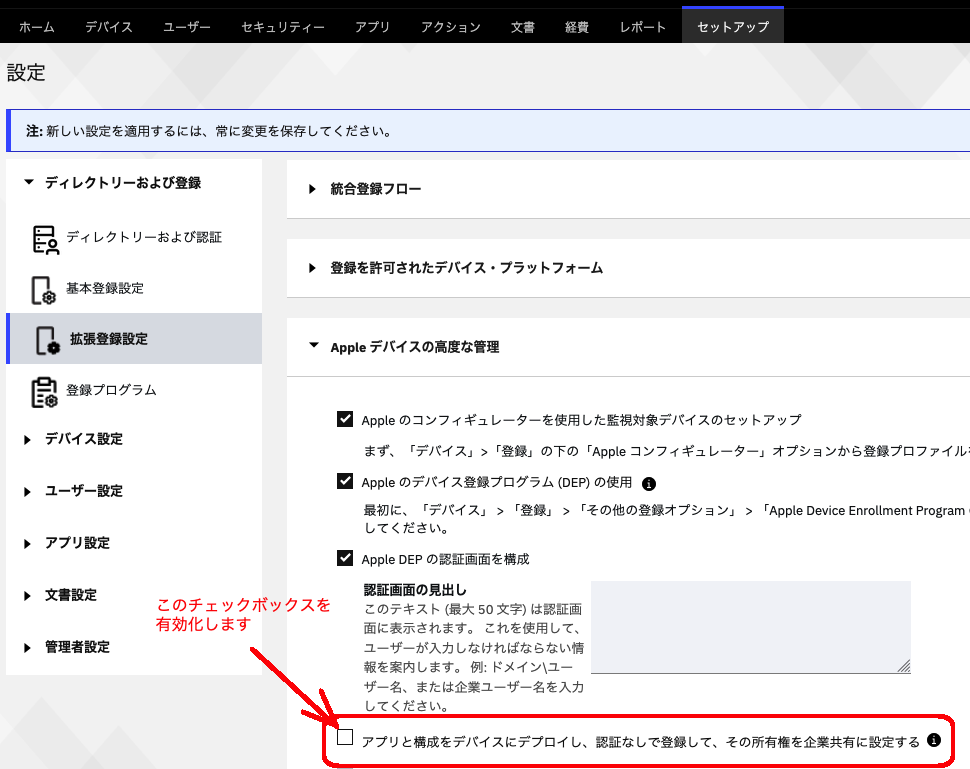The height and width of the screenshot is (769, 970).
Task: Expand 管理者設定 section
Action: [x=27, y=648]
